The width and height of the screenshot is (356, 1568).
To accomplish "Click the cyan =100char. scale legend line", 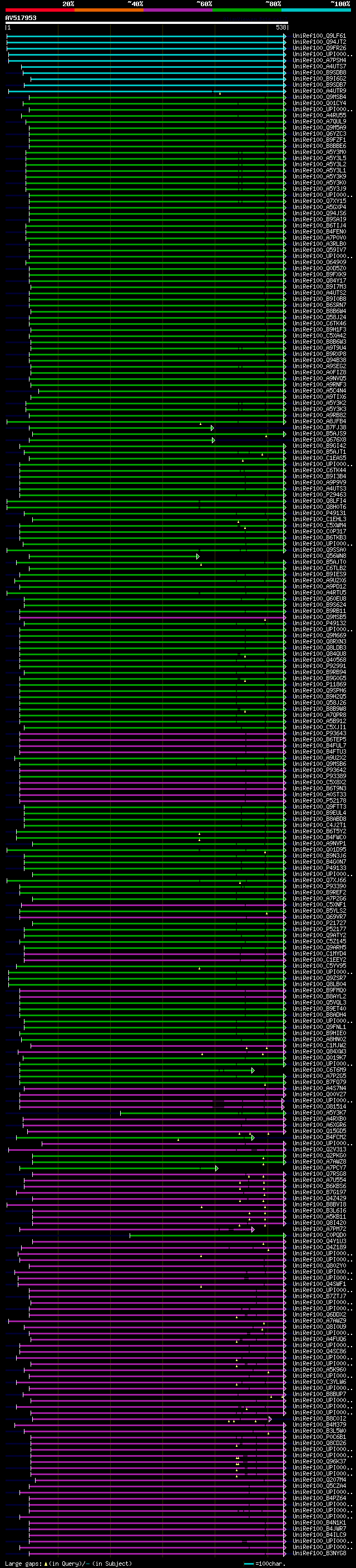I will click(249, 1563).
